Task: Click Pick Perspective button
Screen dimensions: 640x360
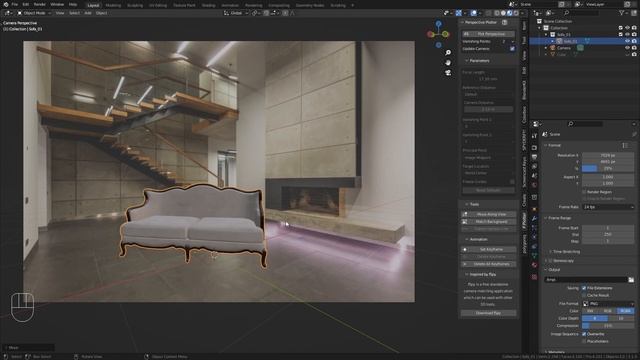Action: [489, 34]
